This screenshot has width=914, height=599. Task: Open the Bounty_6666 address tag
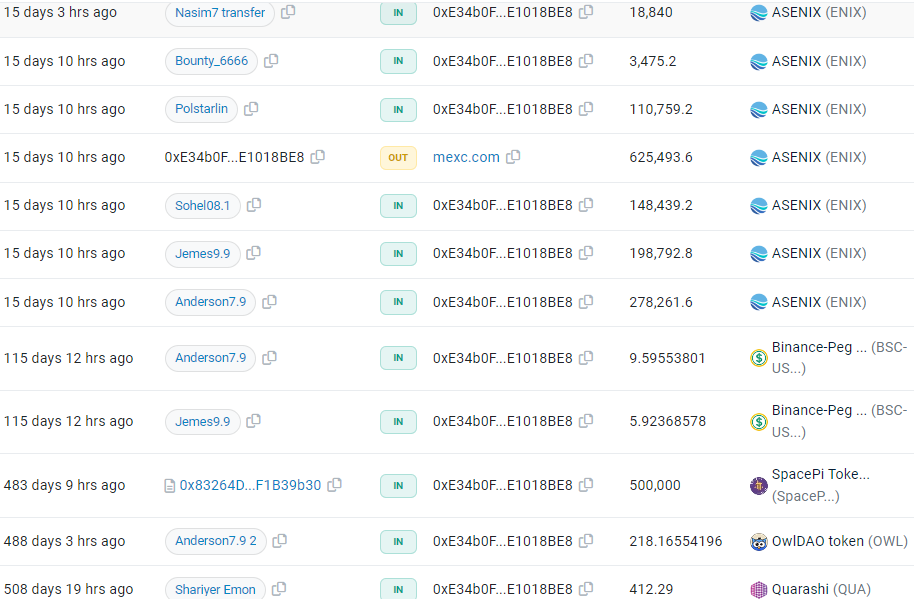[211, 61]
